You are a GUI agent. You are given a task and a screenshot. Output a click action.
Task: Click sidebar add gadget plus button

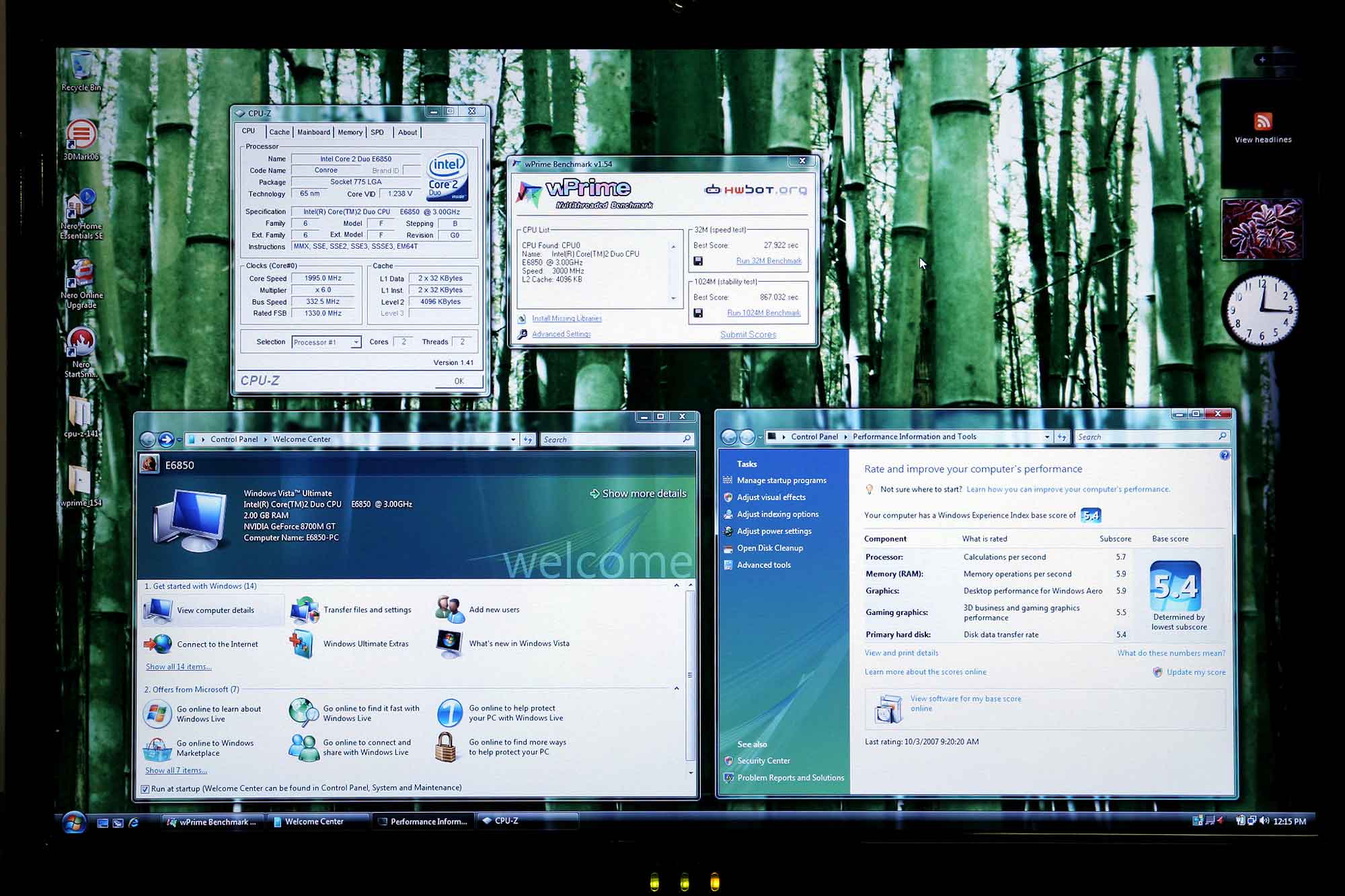(x=1262, y=60)
